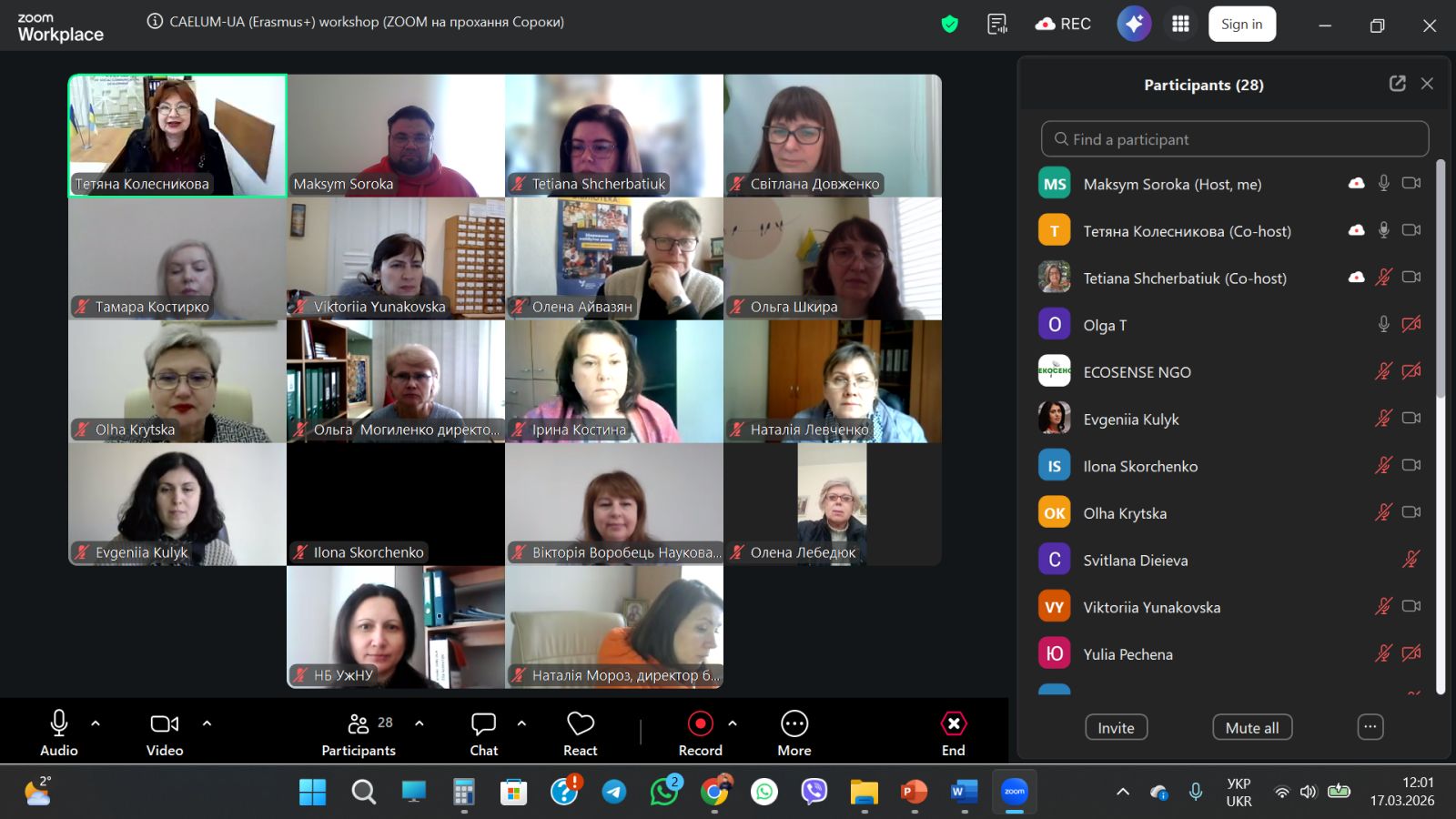Screen dimensions: 1456x819
Task: Expand the video options arrow
Action: point(207,723)
